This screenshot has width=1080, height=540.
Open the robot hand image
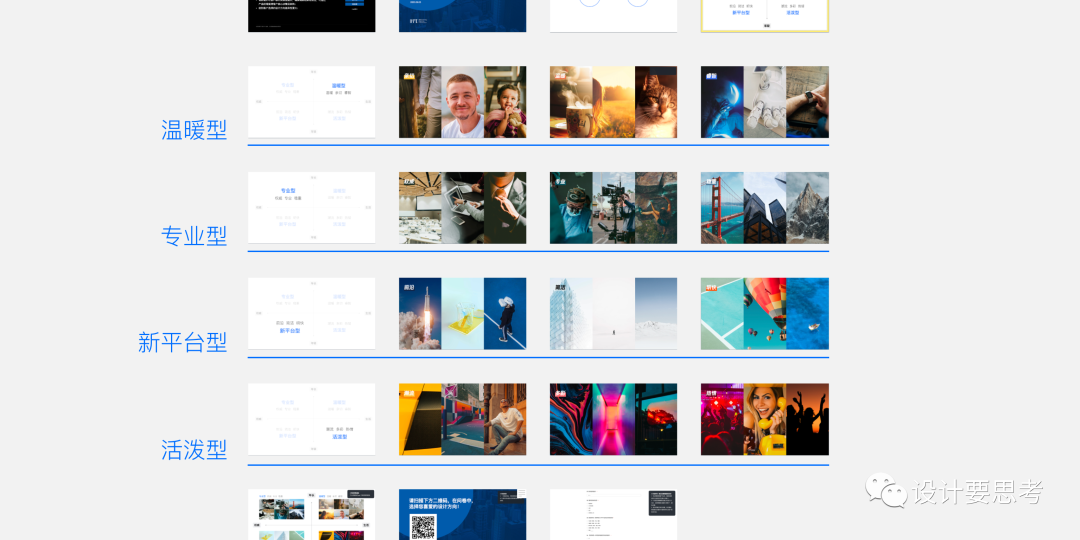click(764, 102)
